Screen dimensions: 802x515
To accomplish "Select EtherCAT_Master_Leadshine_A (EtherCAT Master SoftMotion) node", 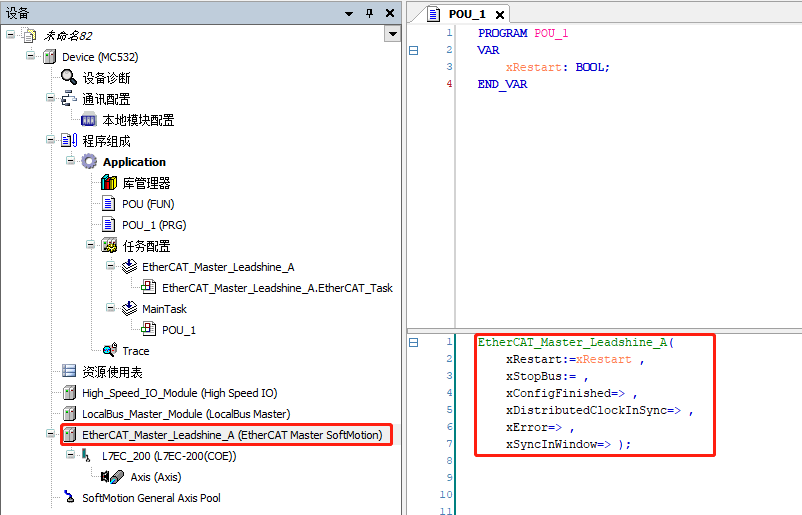I will pyautogui.click(x=232, y=435).
